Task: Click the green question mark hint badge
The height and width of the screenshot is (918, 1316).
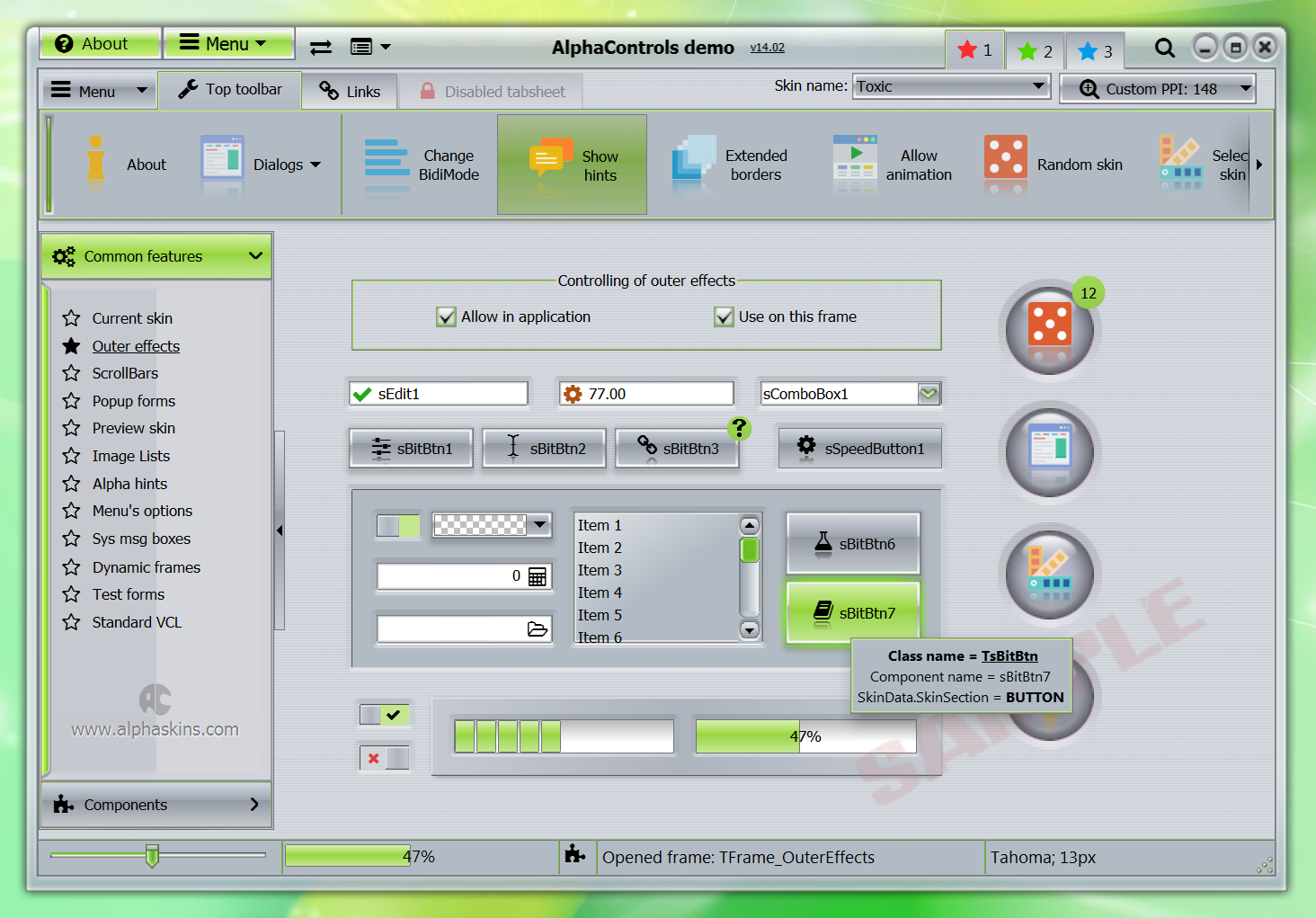Action: pyautogui.click(x=739, y=428)
